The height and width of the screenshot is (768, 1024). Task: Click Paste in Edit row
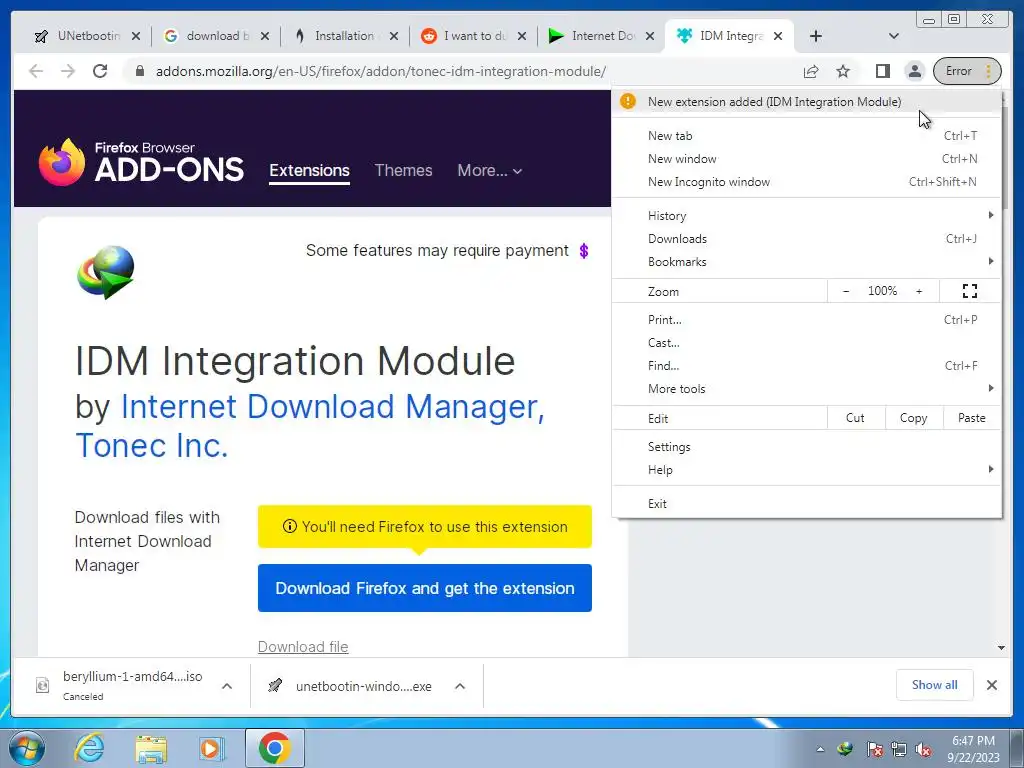[972, 418]
